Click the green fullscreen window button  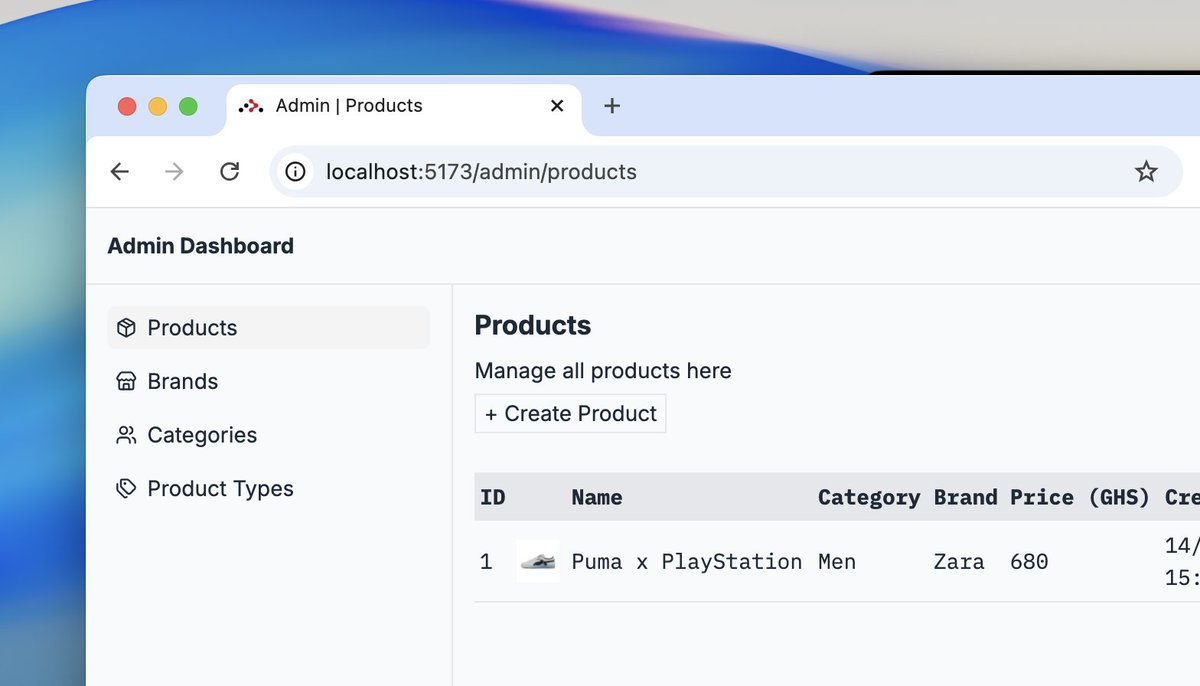click(x=188, y=106)
